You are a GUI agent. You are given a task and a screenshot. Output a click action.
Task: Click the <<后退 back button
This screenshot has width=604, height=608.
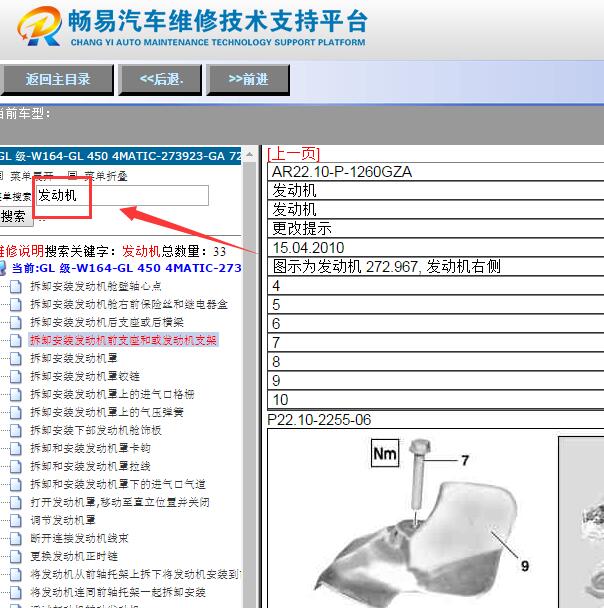[x=160, y=80]
